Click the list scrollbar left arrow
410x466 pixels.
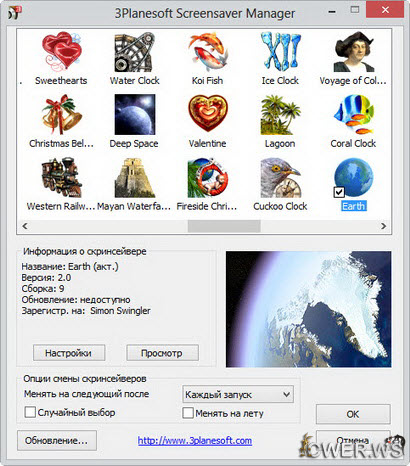[25, 226]
